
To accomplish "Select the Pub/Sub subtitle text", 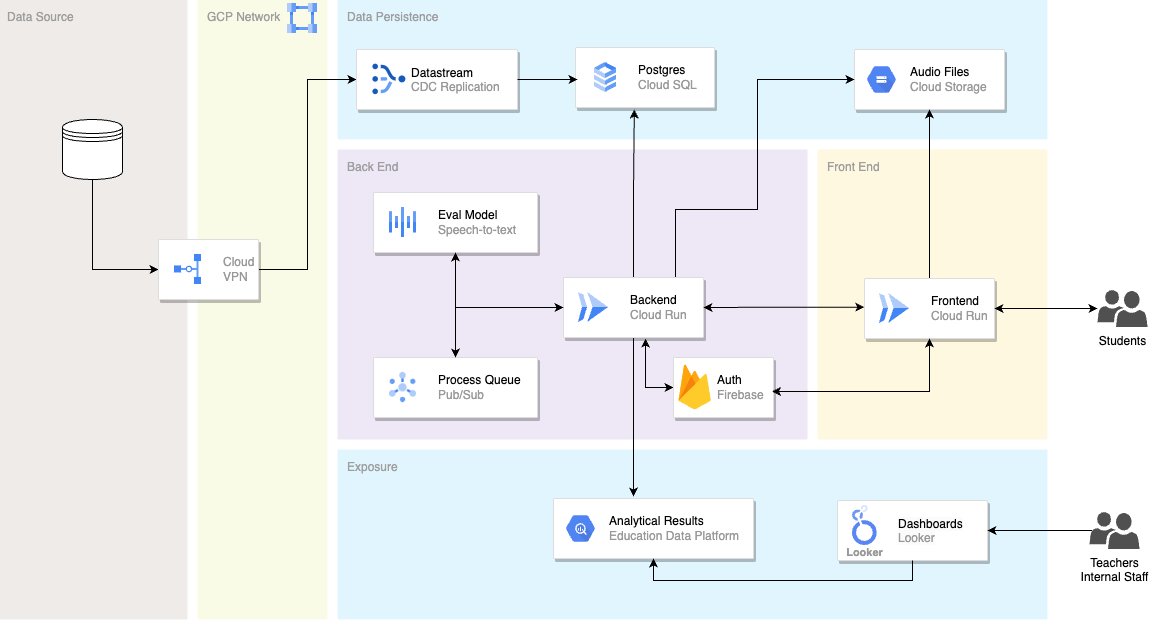I will pos(460,394).
